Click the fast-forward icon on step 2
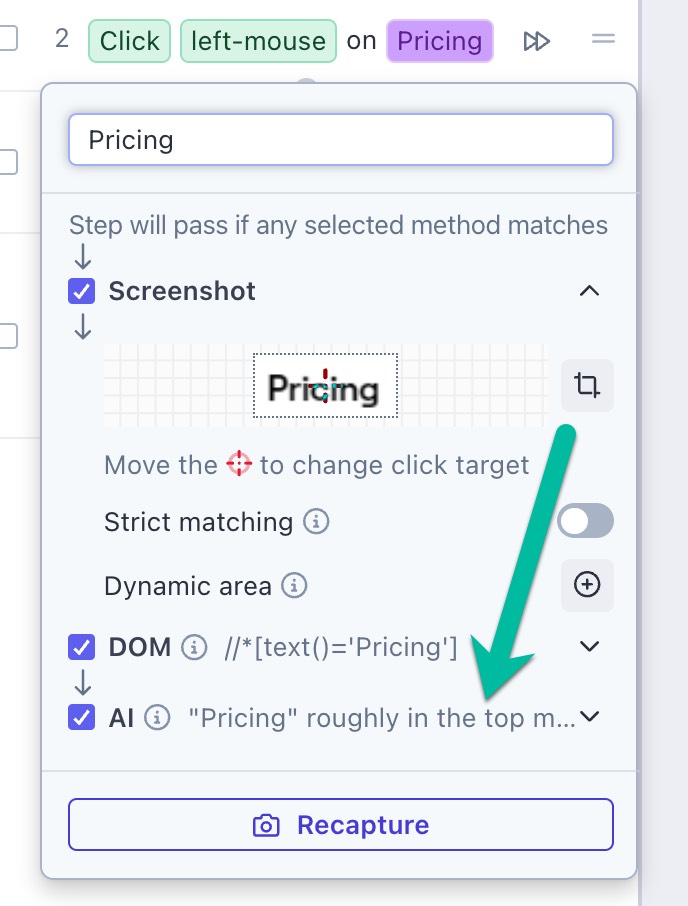The image size is (688, 906). tap(537, 41)
